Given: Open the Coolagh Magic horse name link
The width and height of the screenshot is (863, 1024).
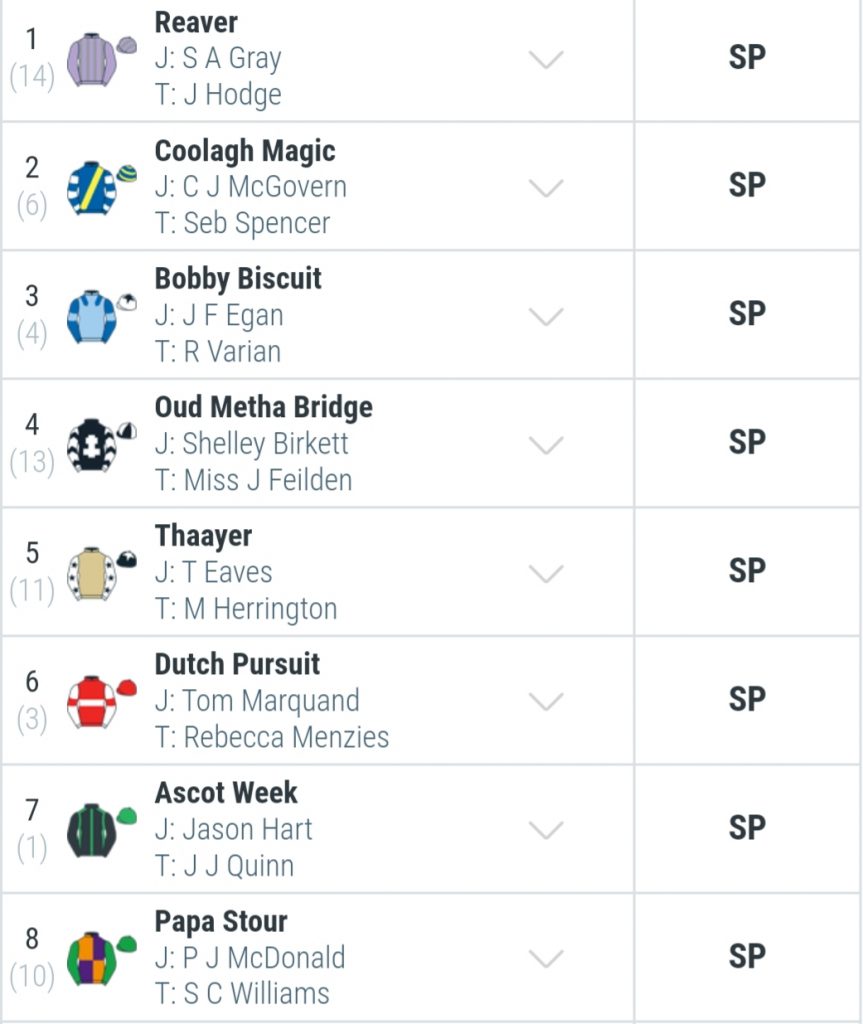Looking at the screenshot, I should coord(245,151).
